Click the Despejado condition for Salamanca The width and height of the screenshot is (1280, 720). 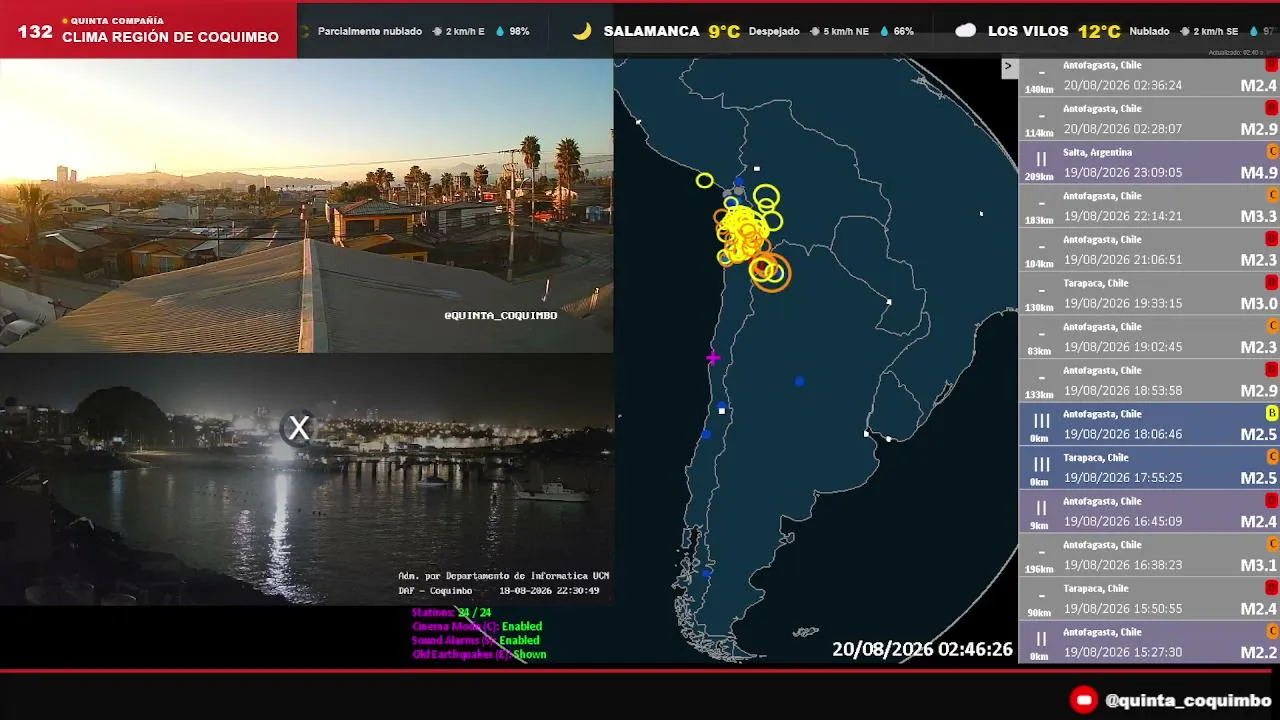774,31
